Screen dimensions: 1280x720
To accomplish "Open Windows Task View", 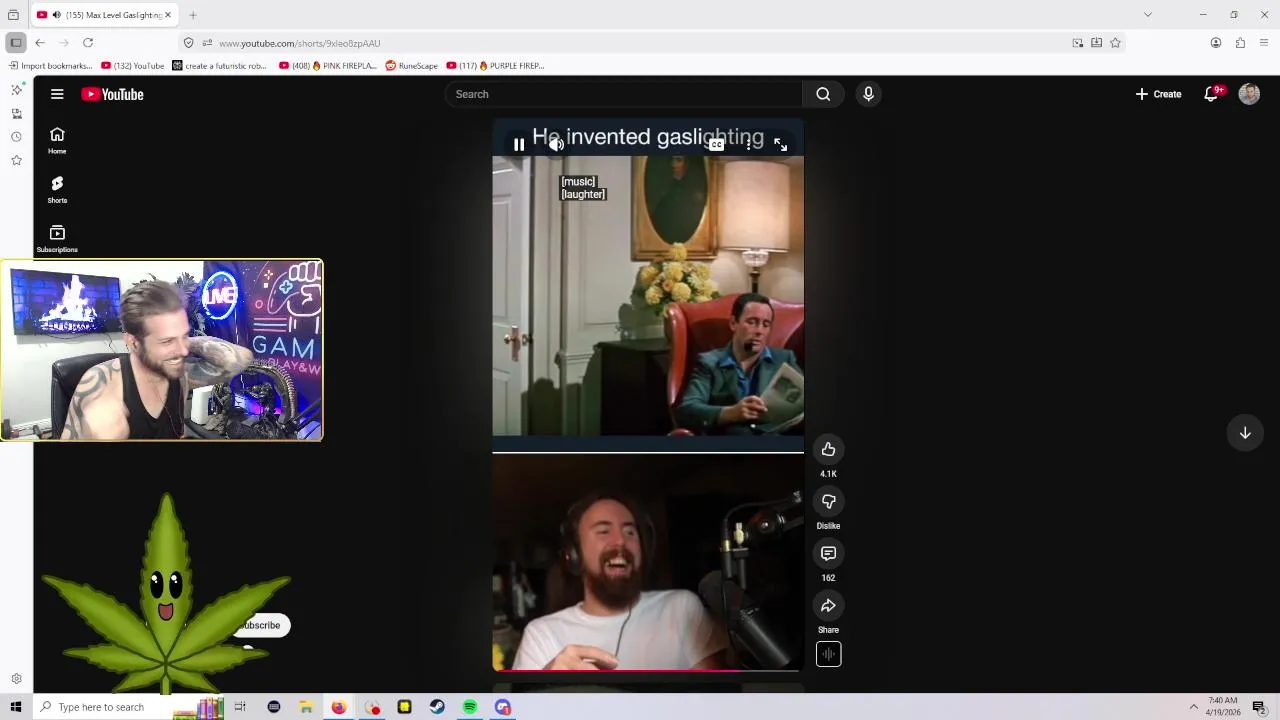I will (240, 707).
